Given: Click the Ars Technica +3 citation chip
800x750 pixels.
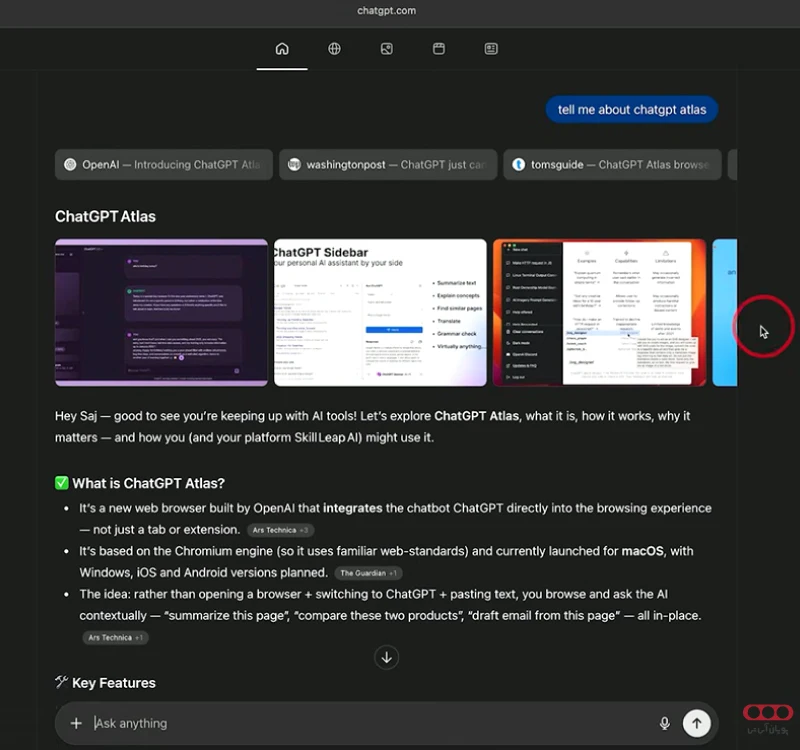Looking at the screenshot, I should point(281,530).
